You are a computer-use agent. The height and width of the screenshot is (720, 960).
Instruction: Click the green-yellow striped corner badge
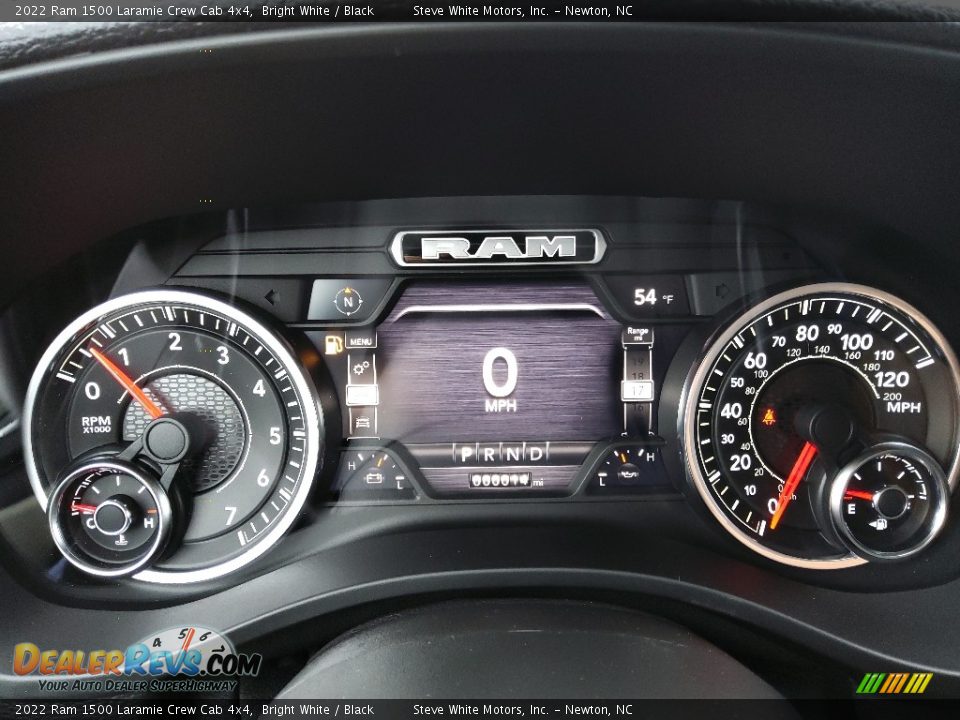coord(894,683)
